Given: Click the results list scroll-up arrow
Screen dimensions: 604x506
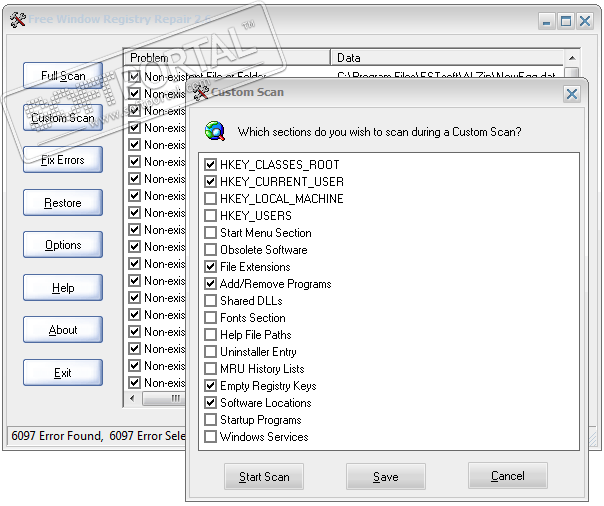Looking at the screenshot, I should click(572, 58).
